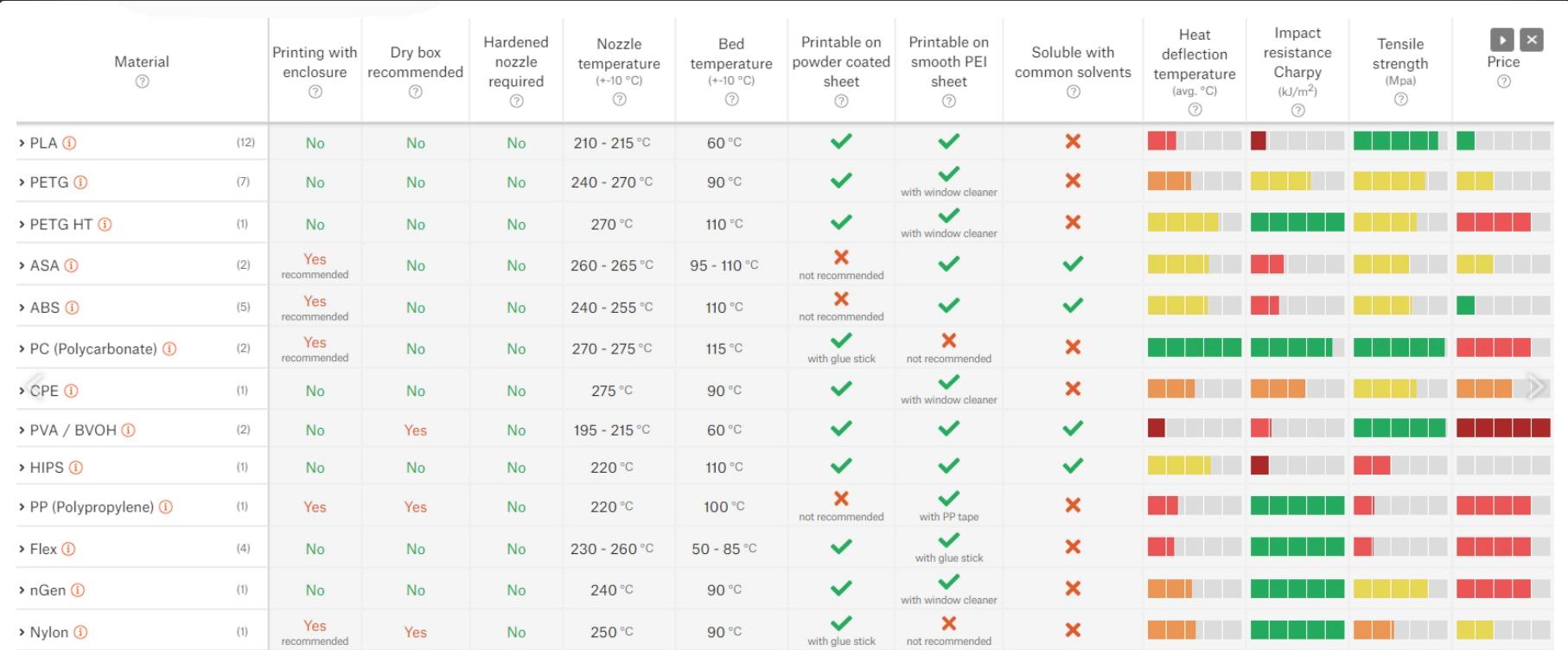Screen dimensions: 1568x650
Task: Click help icon under Dry box recommended
Action: [415, 92]
